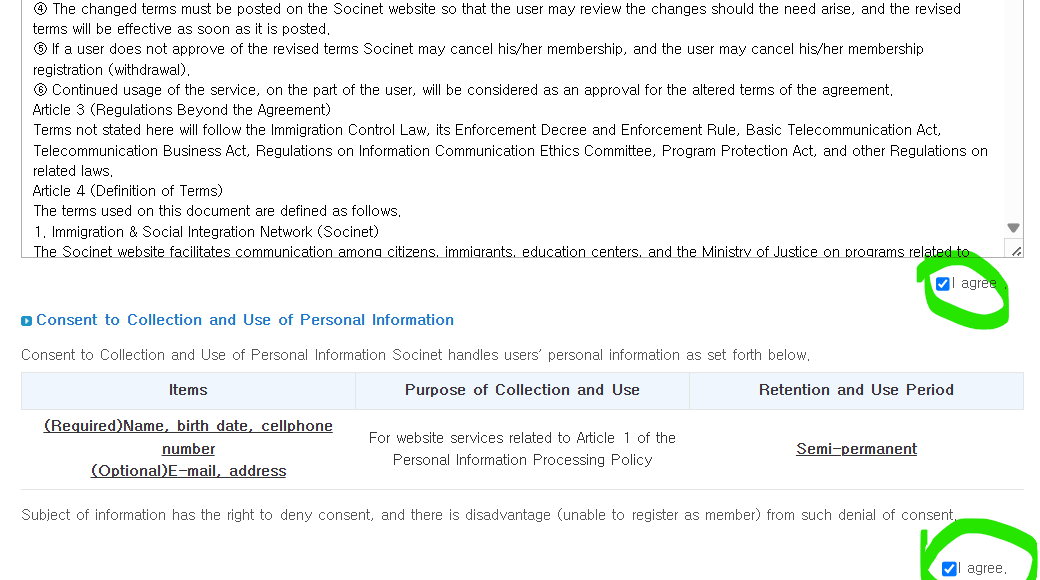Image resolution: width=1040 pixels, height=580 pixels.
Task: Click 'Consent to Collection and Use' heading
Action: point(245,320)
